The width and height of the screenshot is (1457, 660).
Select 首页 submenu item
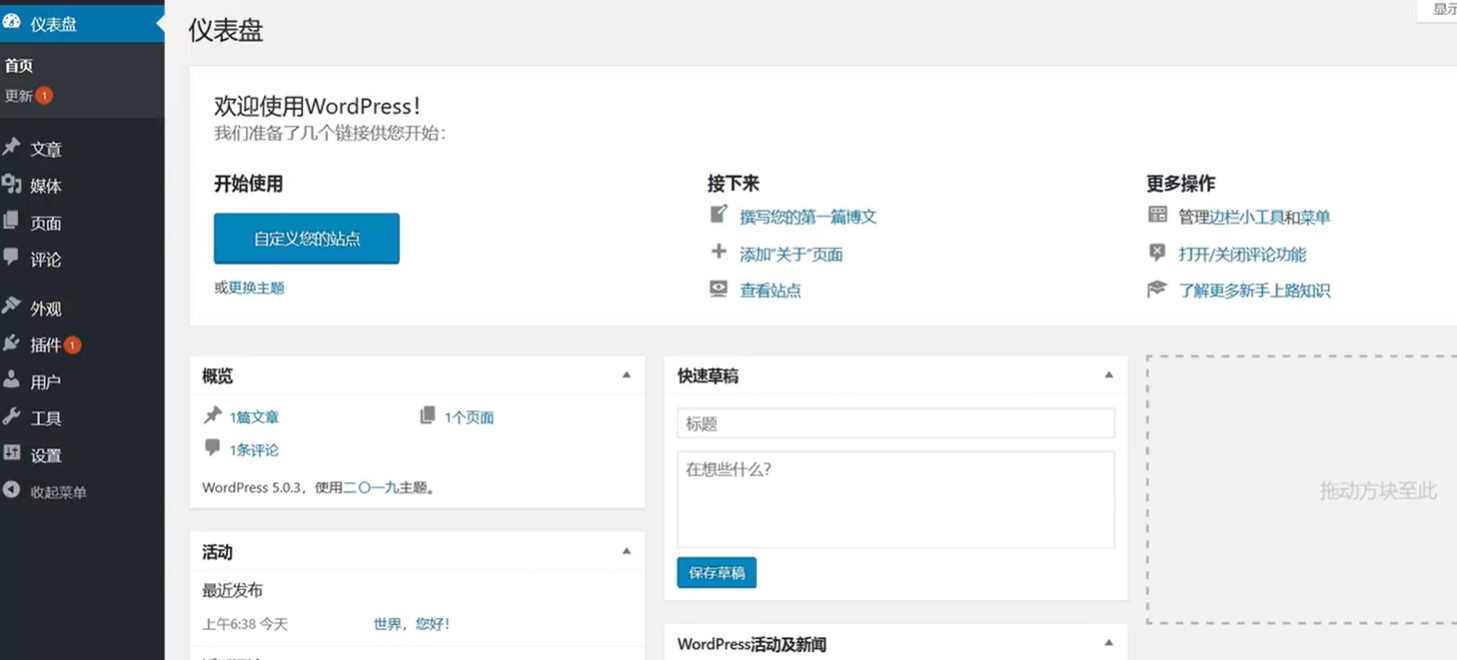coord(19,66)
